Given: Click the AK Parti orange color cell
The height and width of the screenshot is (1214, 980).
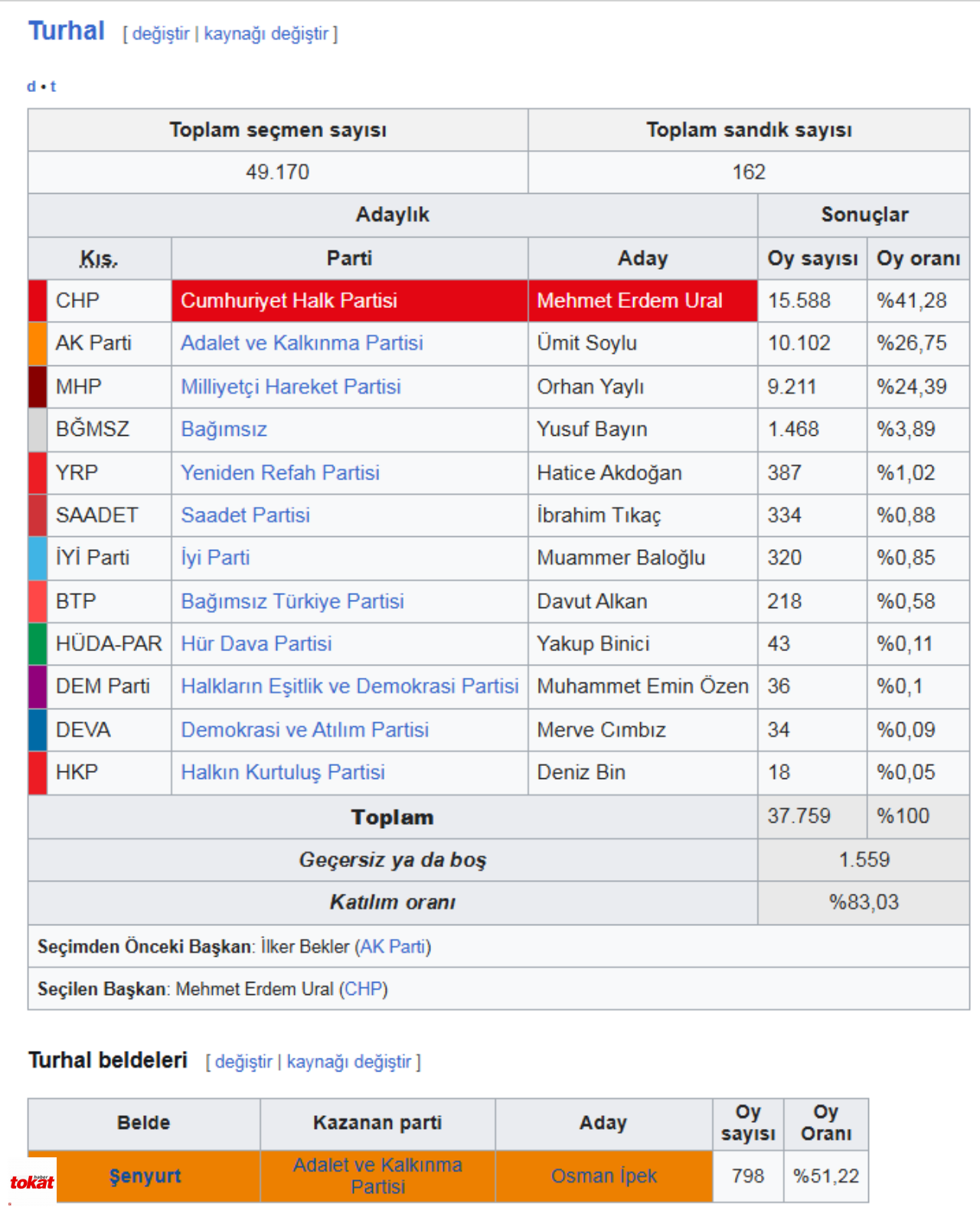Looking at the screenshot, I should click(38, 343).
